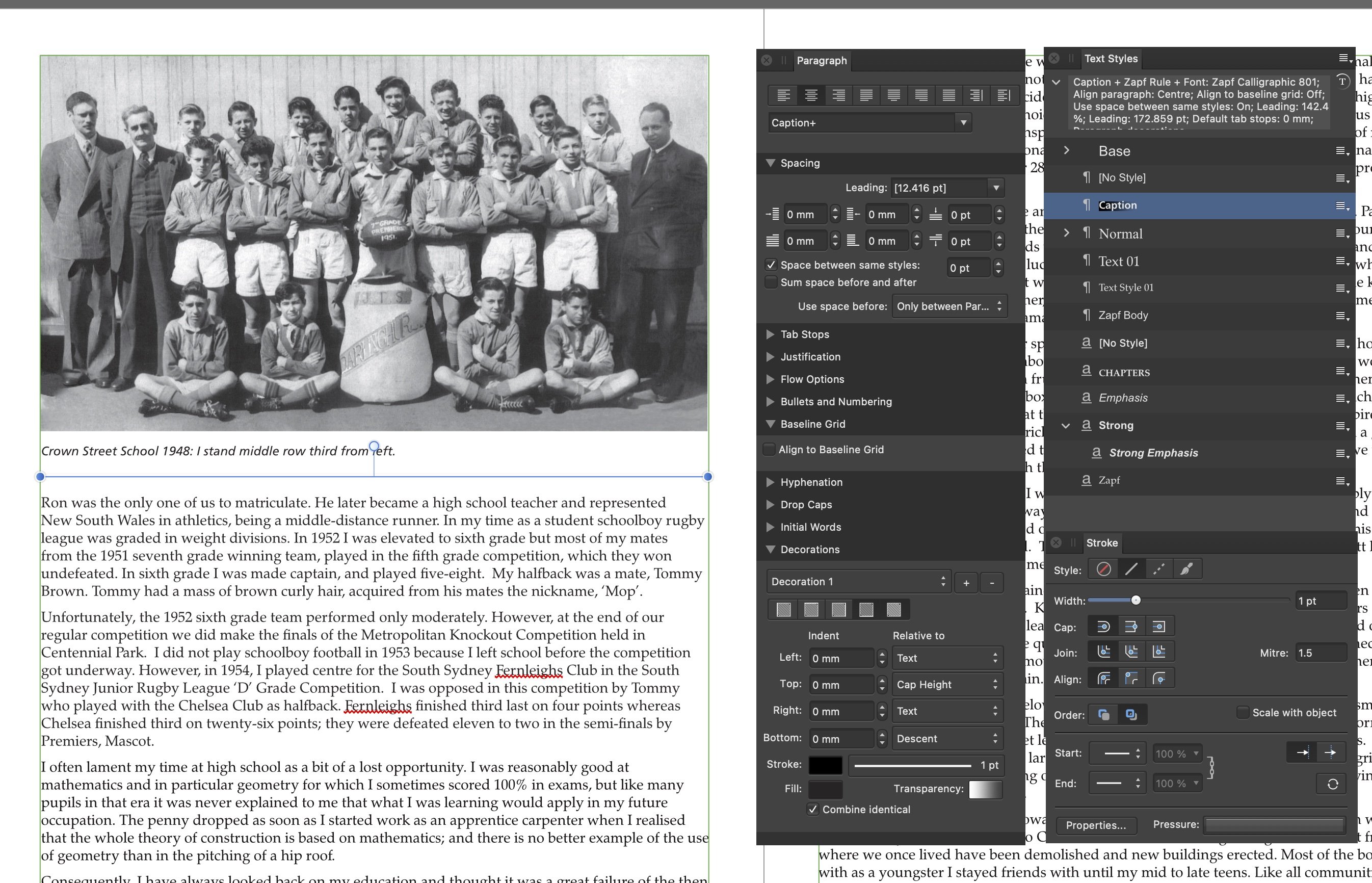The height and width of the screenshot is (883, 1372).
Task: Open stroke Properties dialog
Action: [1095, 825]
